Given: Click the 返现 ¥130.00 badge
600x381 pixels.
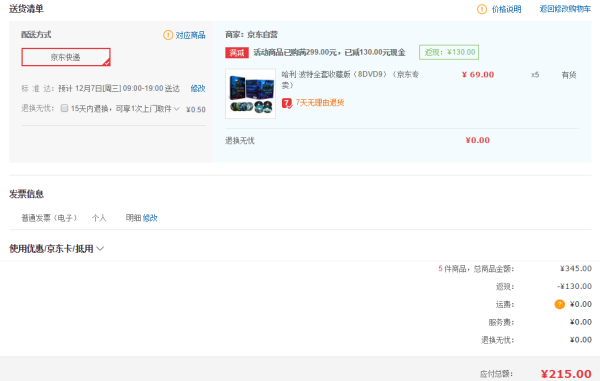Looking at the screenshot, I should coord(449,52).
